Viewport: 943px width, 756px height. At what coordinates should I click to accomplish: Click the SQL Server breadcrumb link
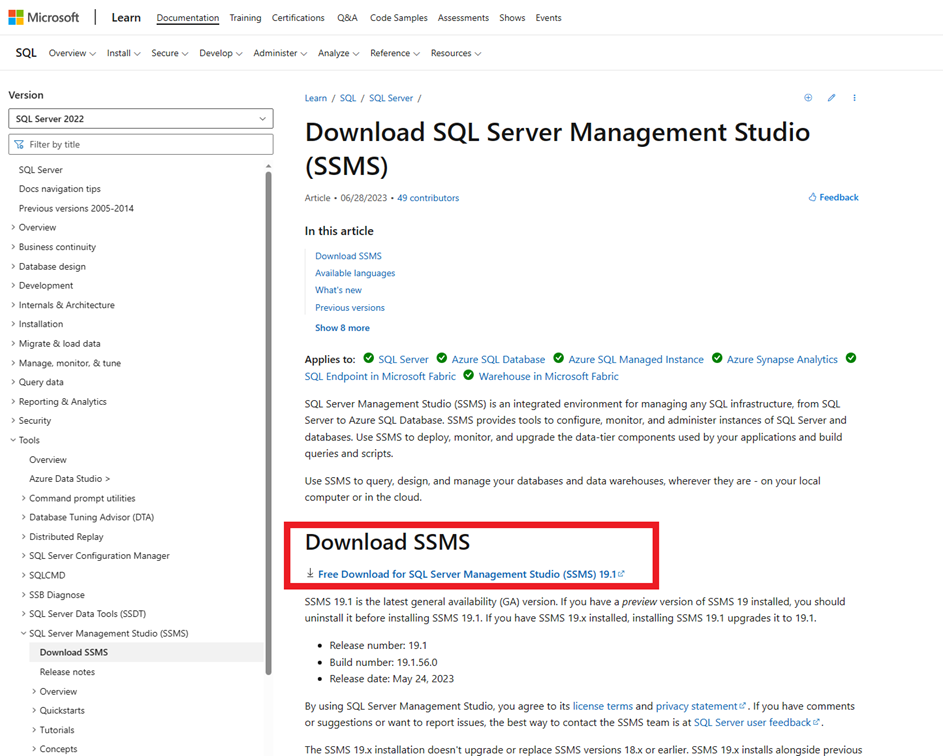tap(391, 98)
